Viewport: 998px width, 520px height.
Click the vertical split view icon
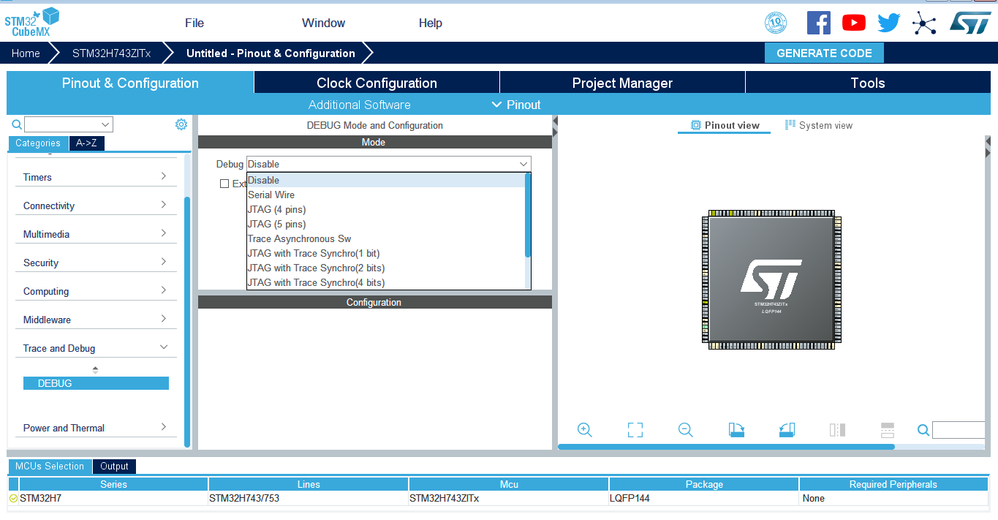point(837,430)
